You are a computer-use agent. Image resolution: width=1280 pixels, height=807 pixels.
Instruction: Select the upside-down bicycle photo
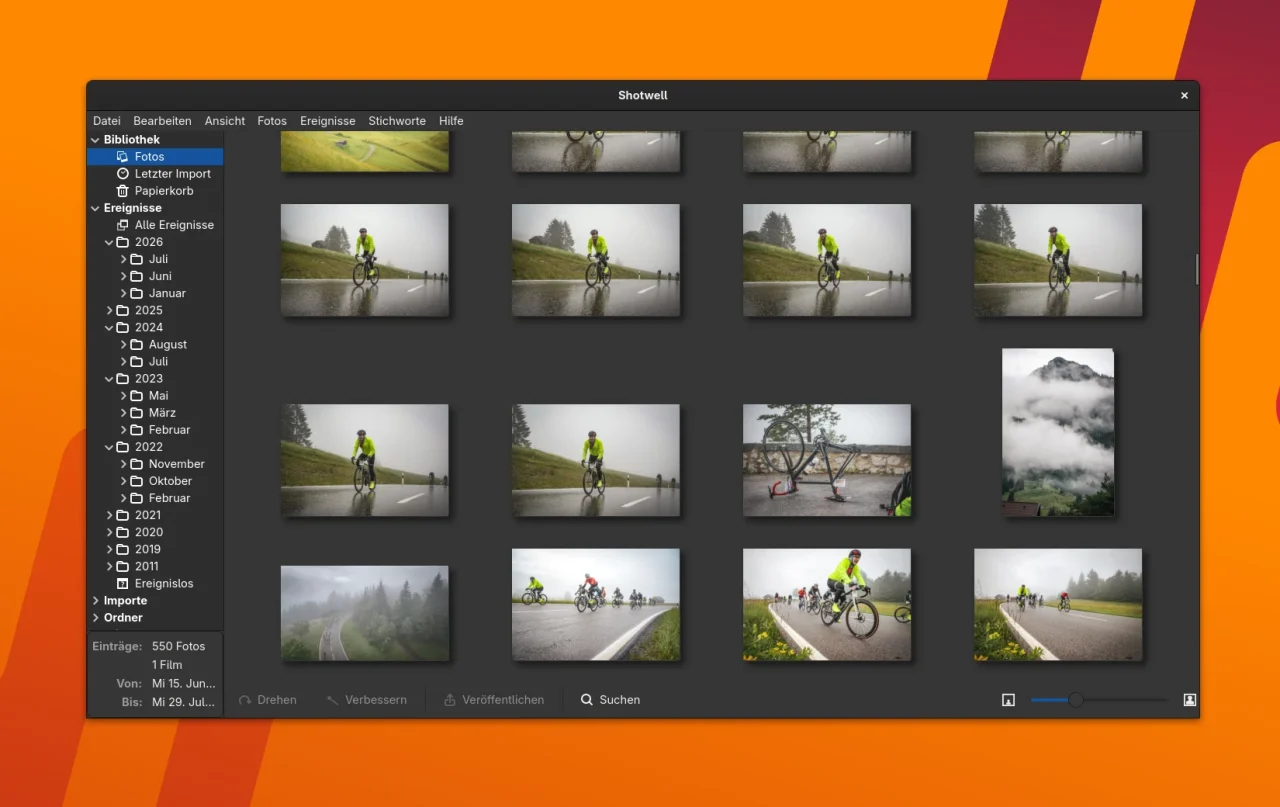point(827,460)
